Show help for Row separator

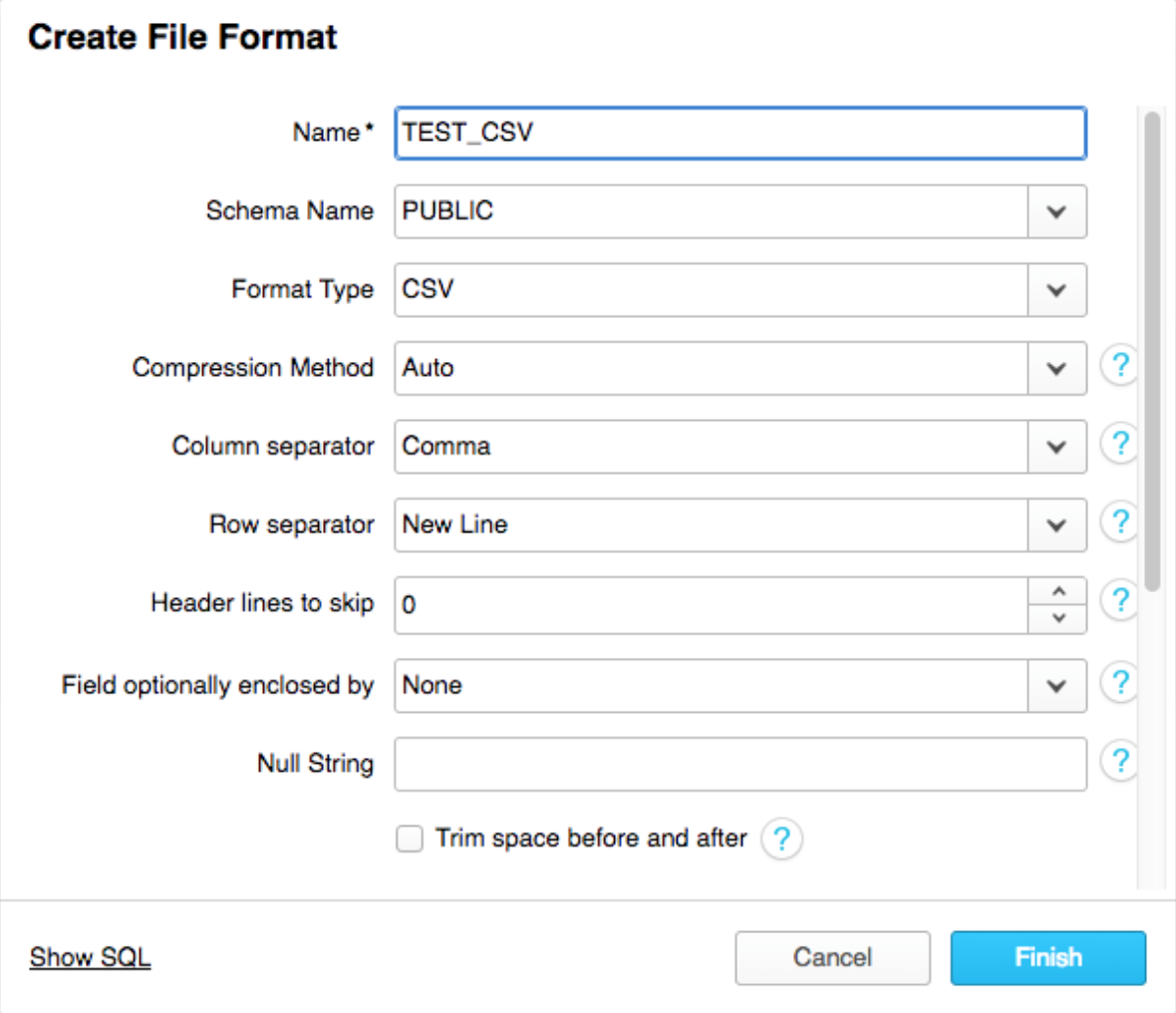pos(1120,522)
